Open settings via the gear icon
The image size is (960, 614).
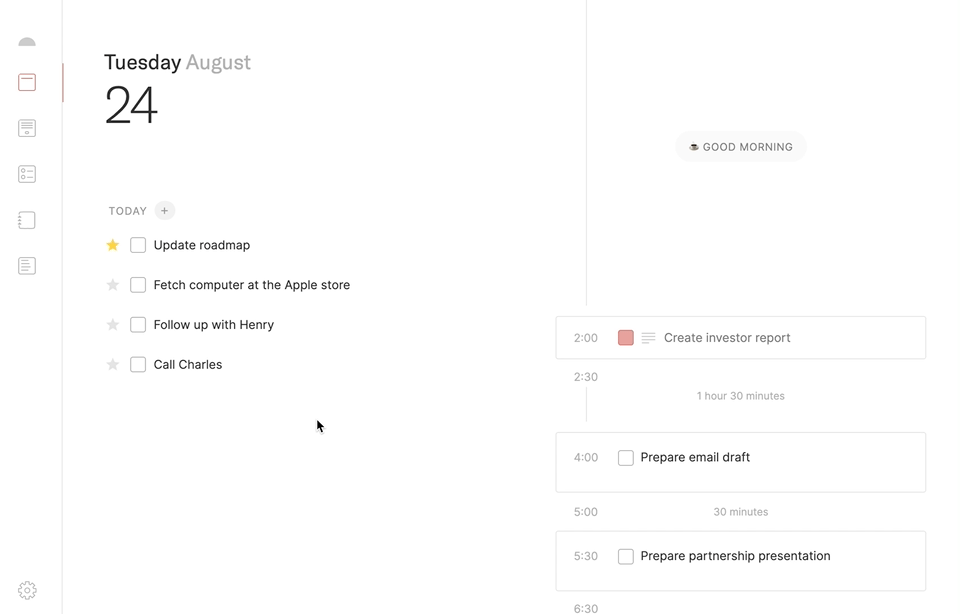pyautogui.click(x=27, y=591)
